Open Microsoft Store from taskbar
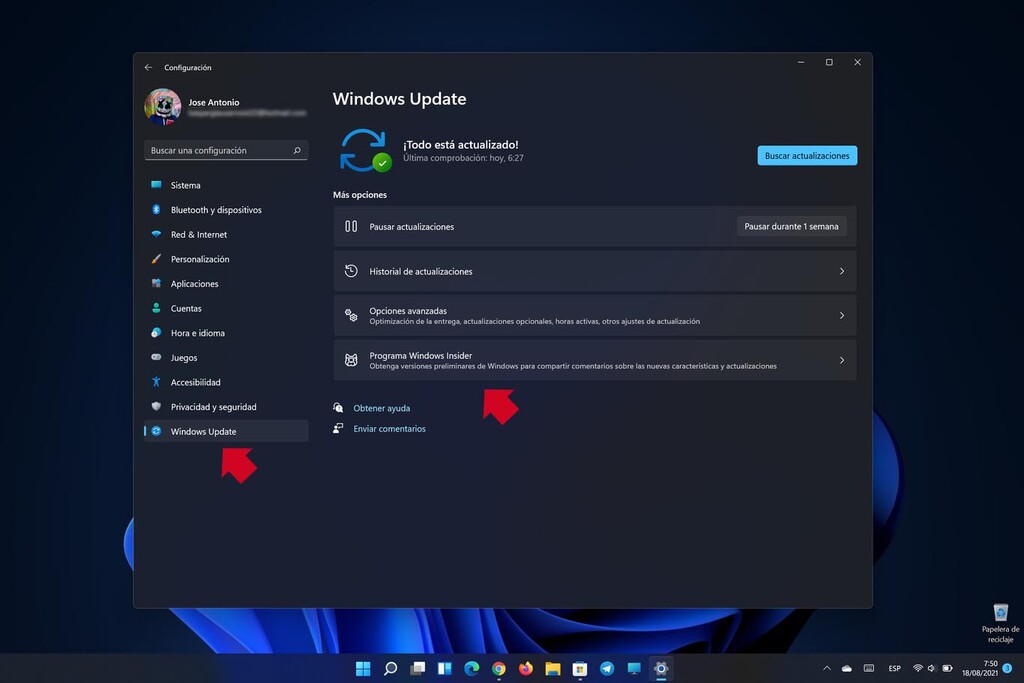1024x683 pixels. pos(580,668)
